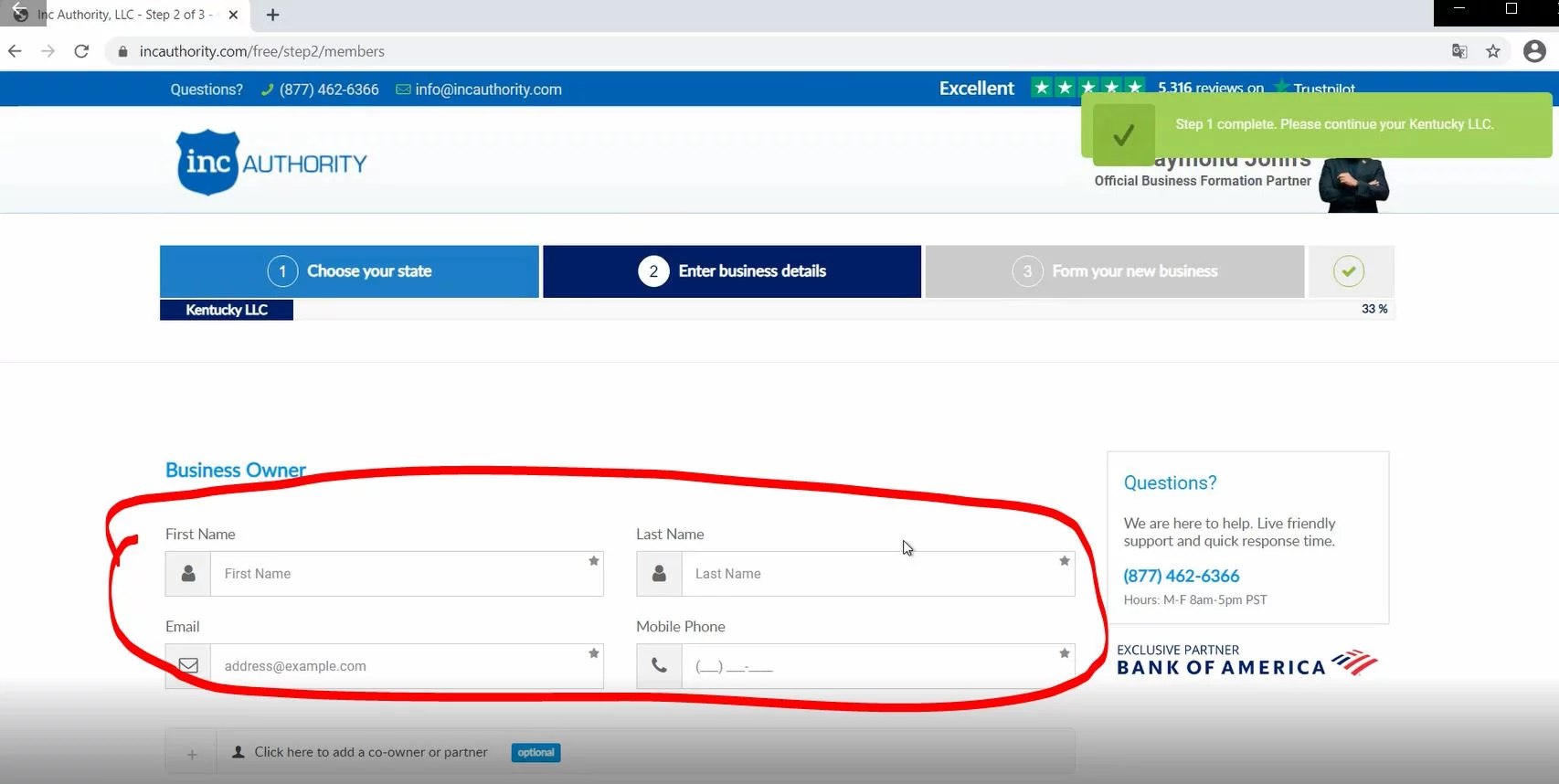Screen dimensions: 1559x784
Task: Click the person icon beside First Name
Action: [188, 574]
